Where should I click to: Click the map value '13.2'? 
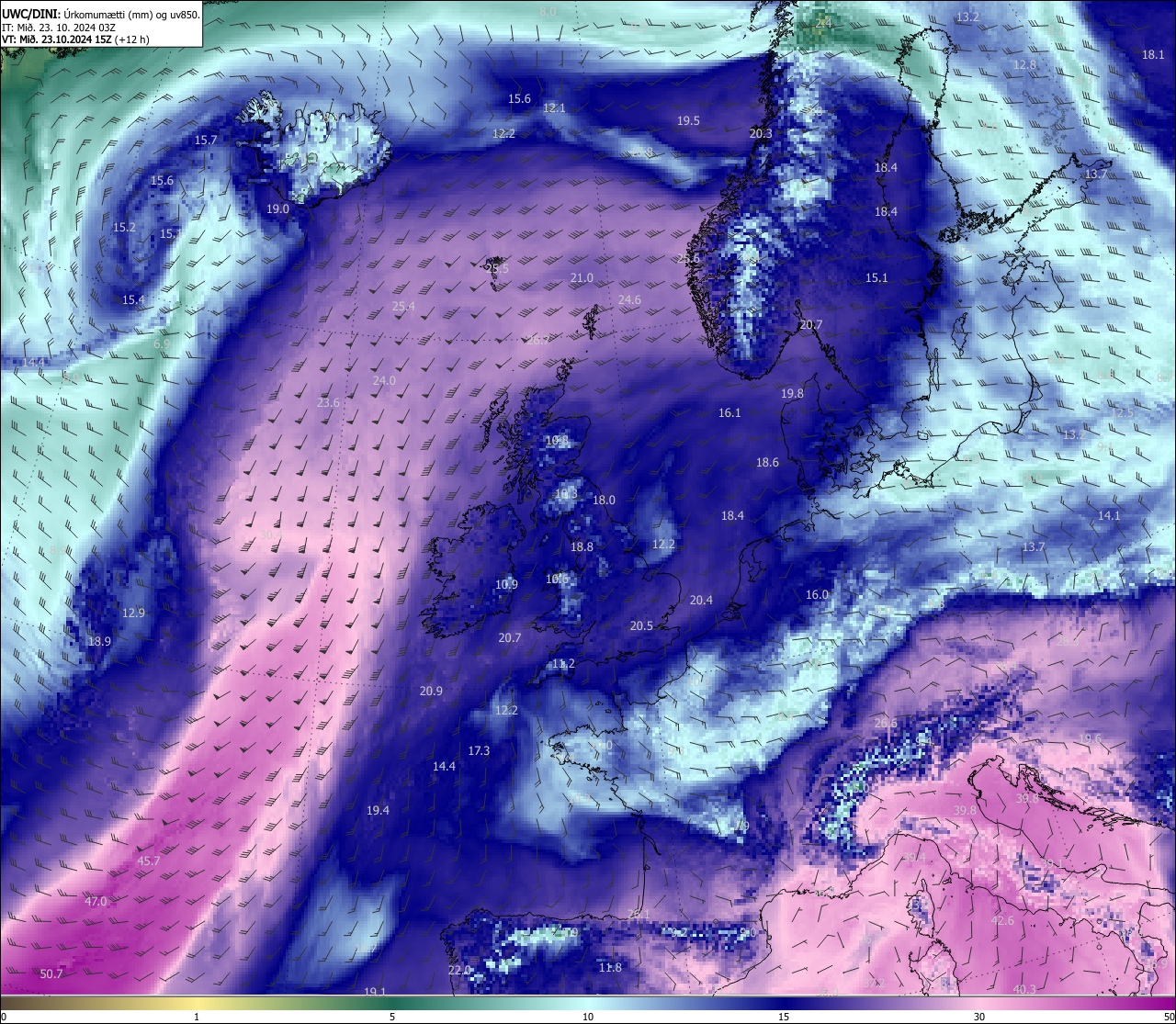(967, 17)
